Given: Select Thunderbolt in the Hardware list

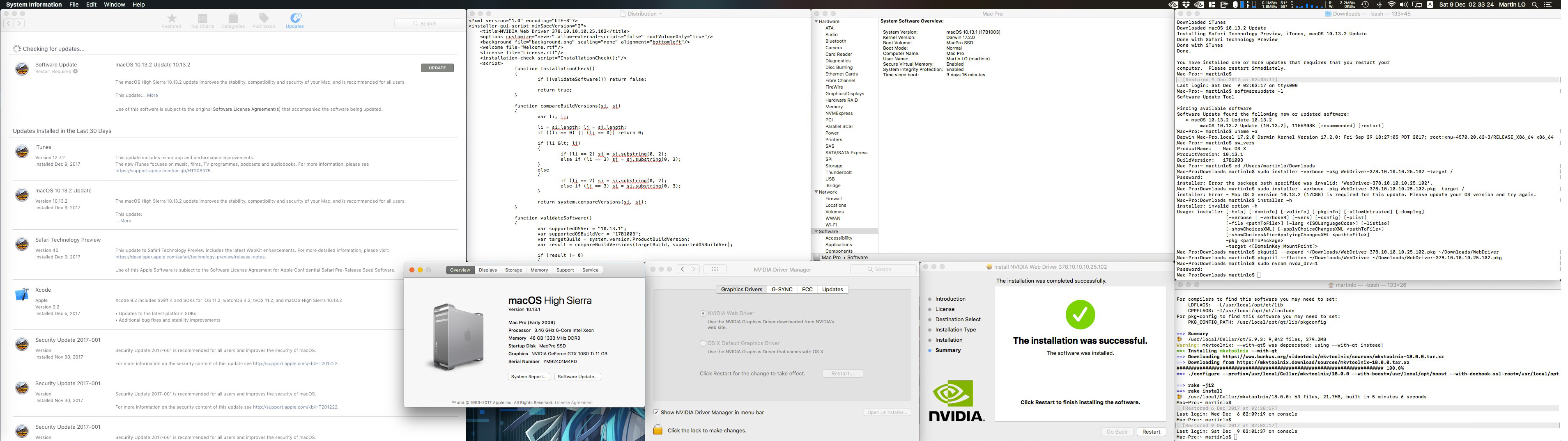Looking at the screenshot, I should click(x=839, y=172).
